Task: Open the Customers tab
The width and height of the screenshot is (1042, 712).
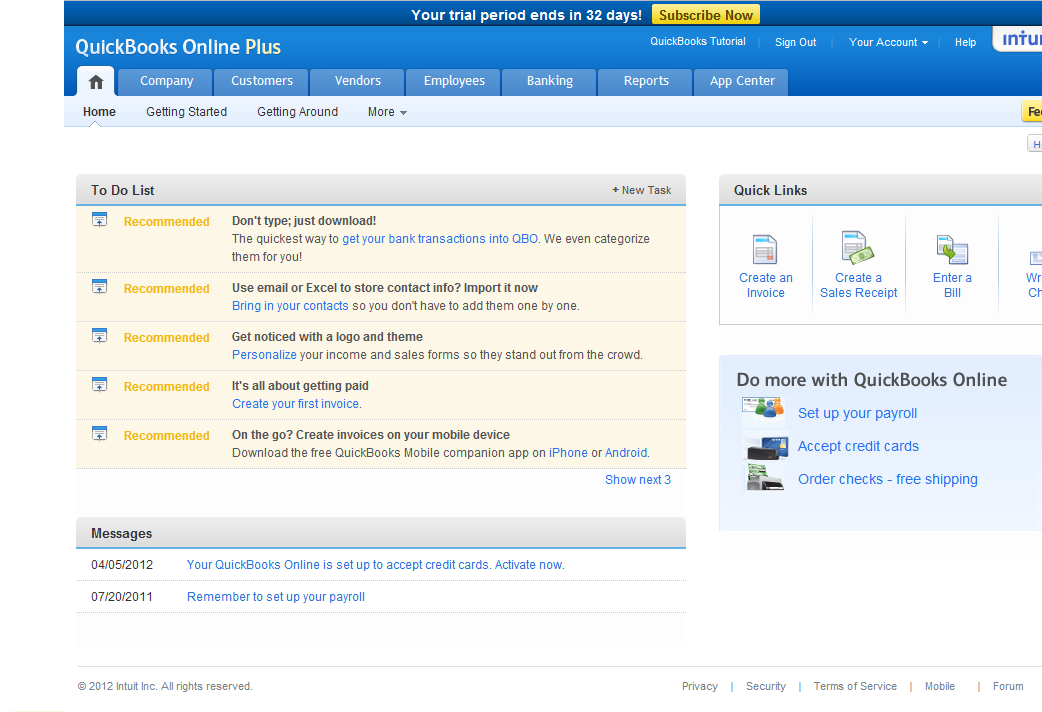Action: (262, 82)
